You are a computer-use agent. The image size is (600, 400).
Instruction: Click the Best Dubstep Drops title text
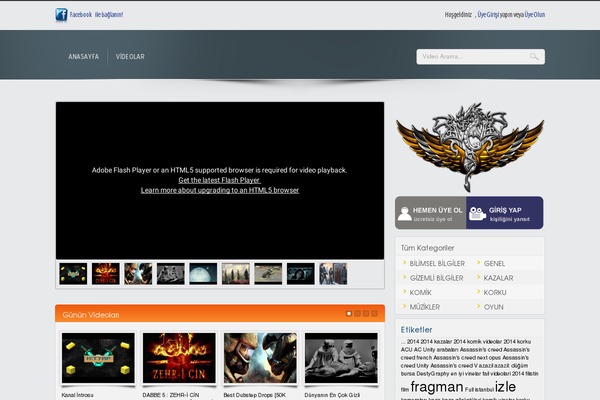pyautogui.click(x=254, y=395)
